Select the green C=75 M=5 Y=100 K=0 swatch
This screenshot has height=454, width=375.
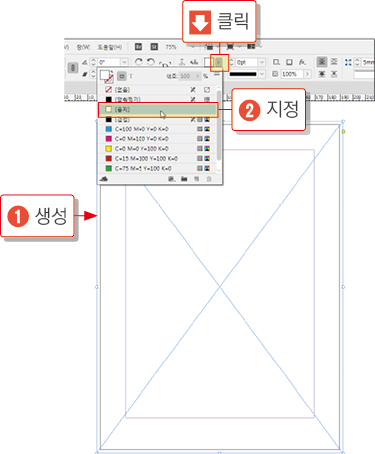[x=158, y=168]
